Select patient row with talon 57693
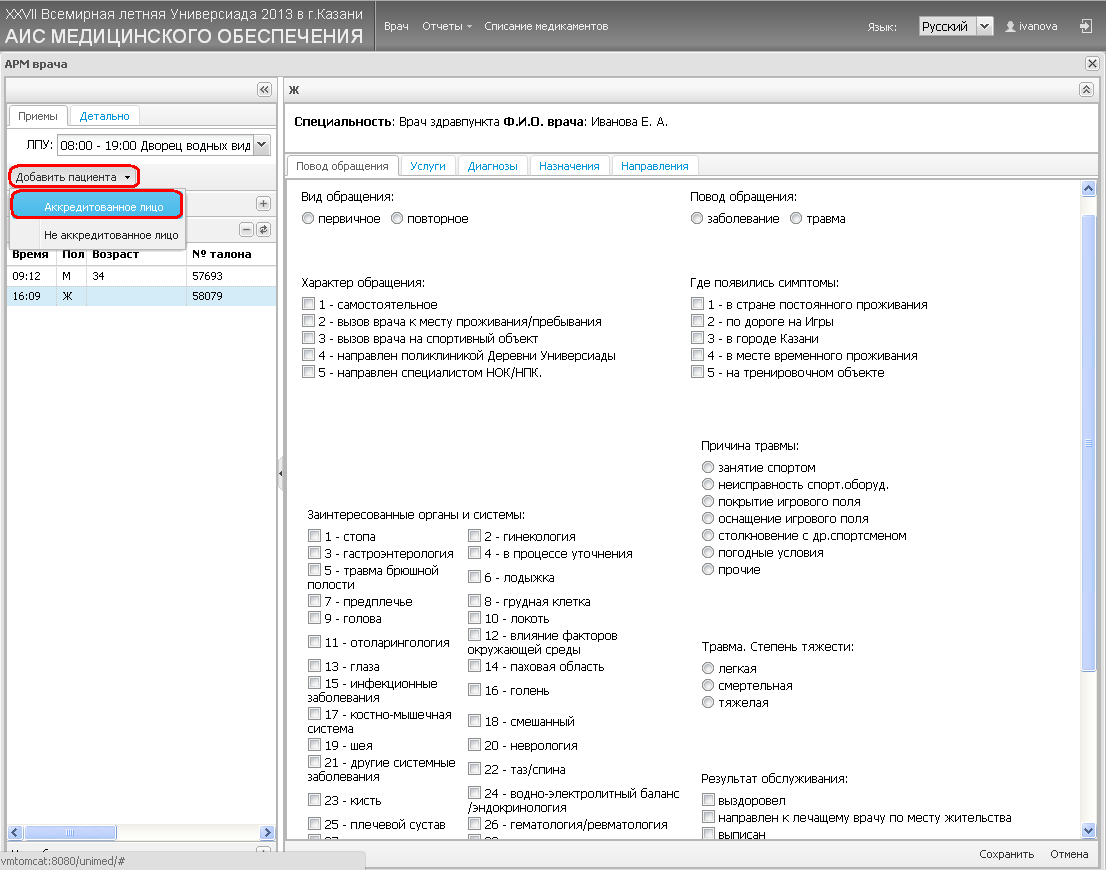 [142, 276]
